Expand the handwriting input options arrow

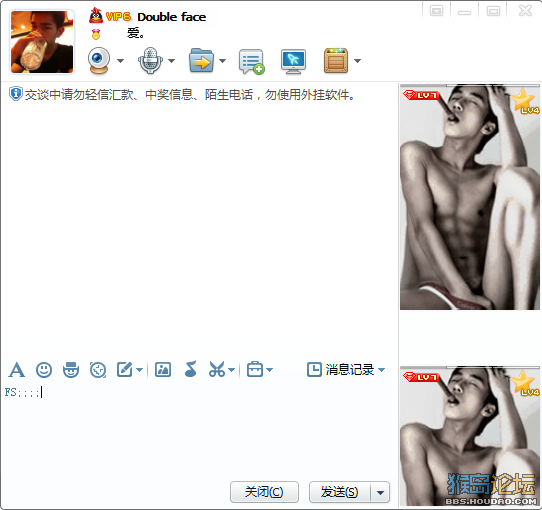tap(139, 370)
